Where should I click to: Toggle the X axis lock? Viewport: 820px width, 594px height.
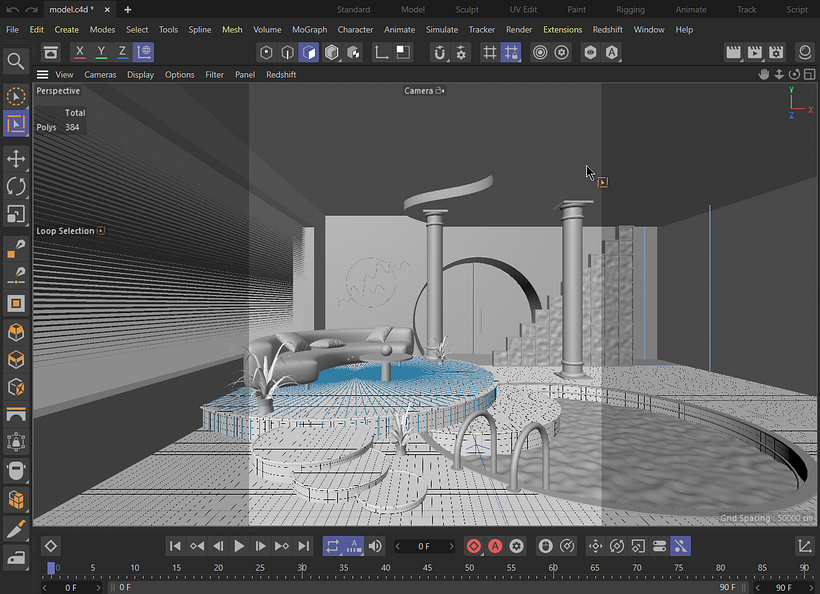point(79,52)
